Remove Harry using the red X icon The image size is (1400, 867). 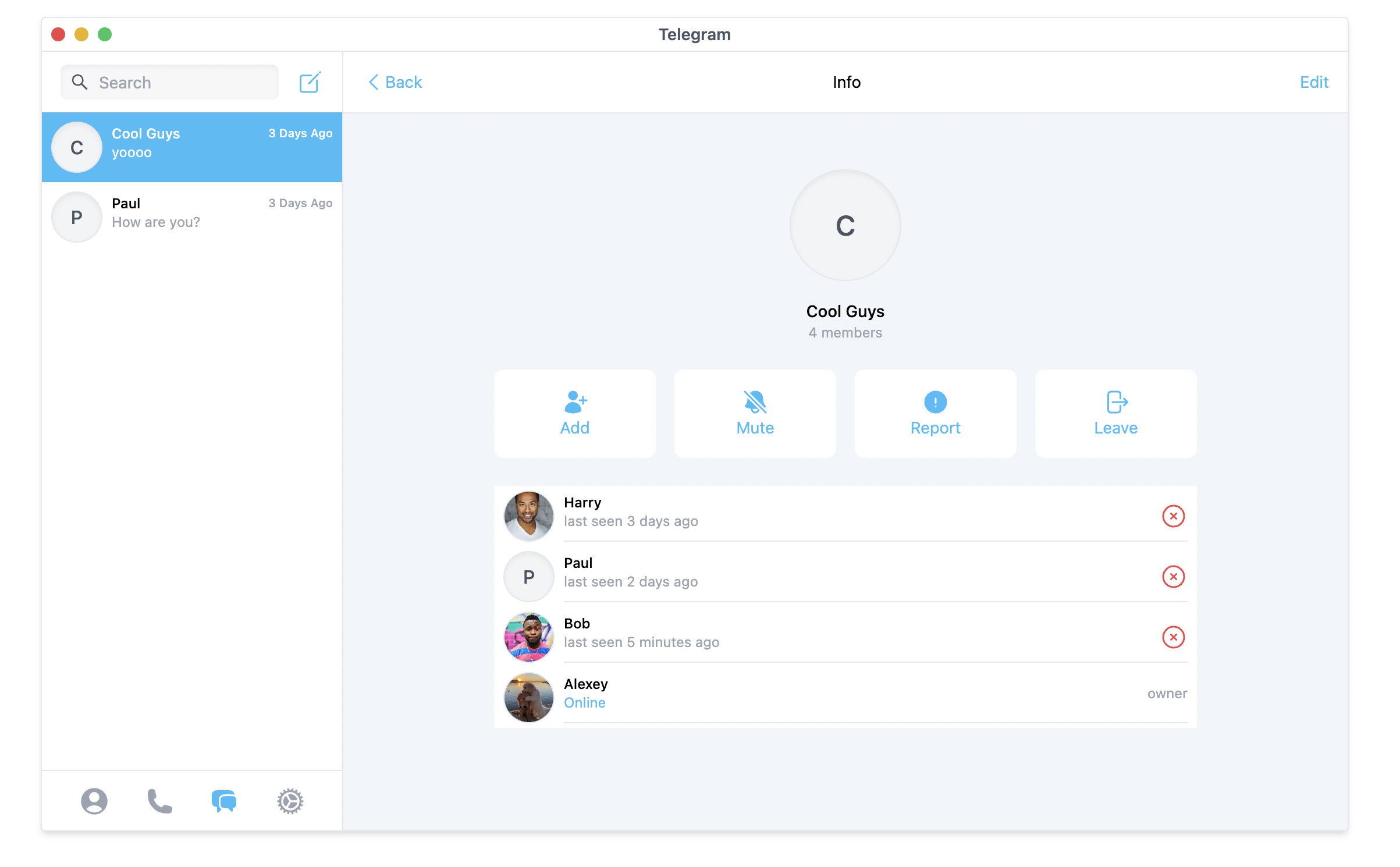[x=1173, y=516]
